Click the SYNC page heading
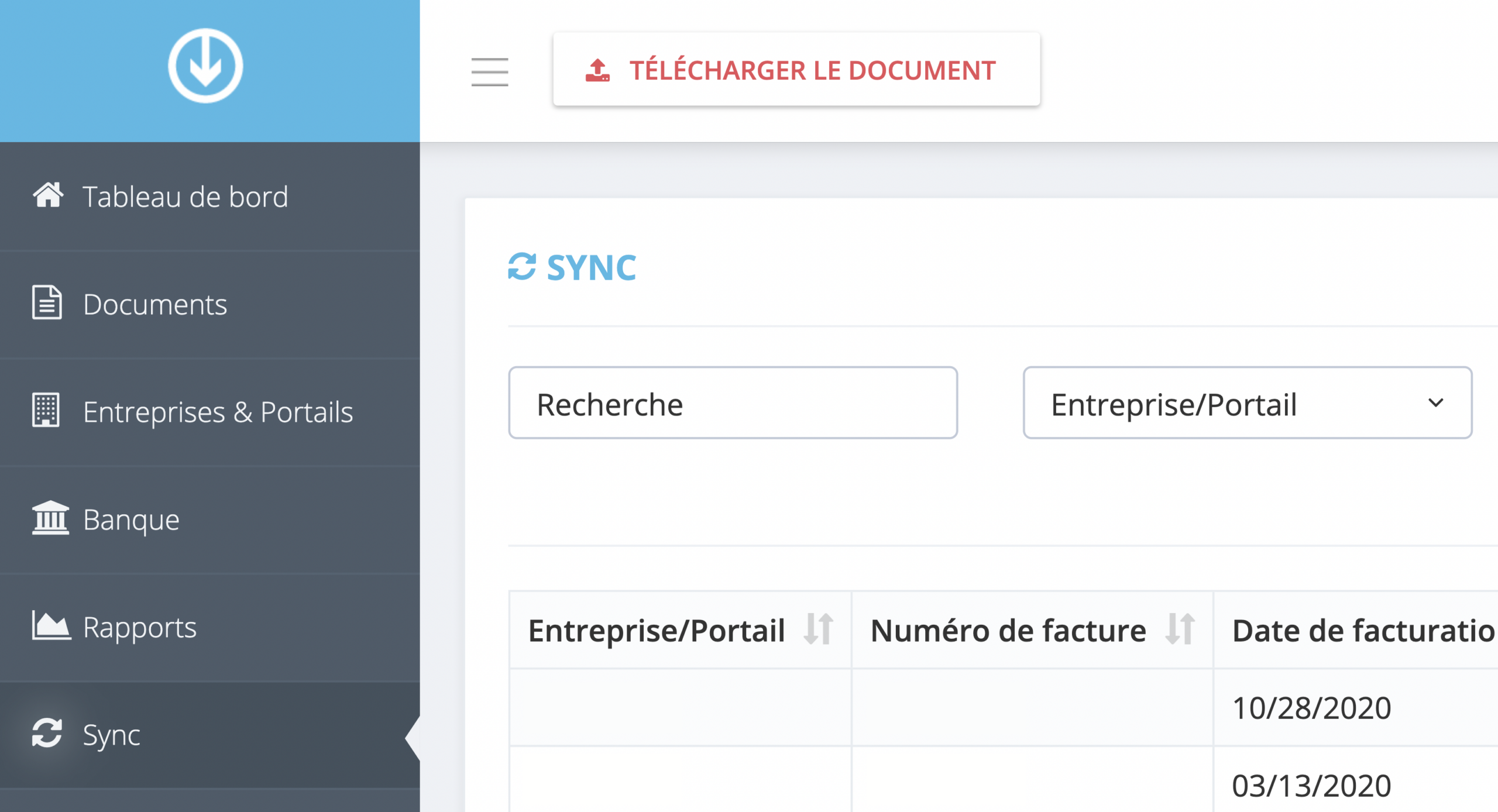This screenshot has width=1498, height=812. (x=591, y=267)
